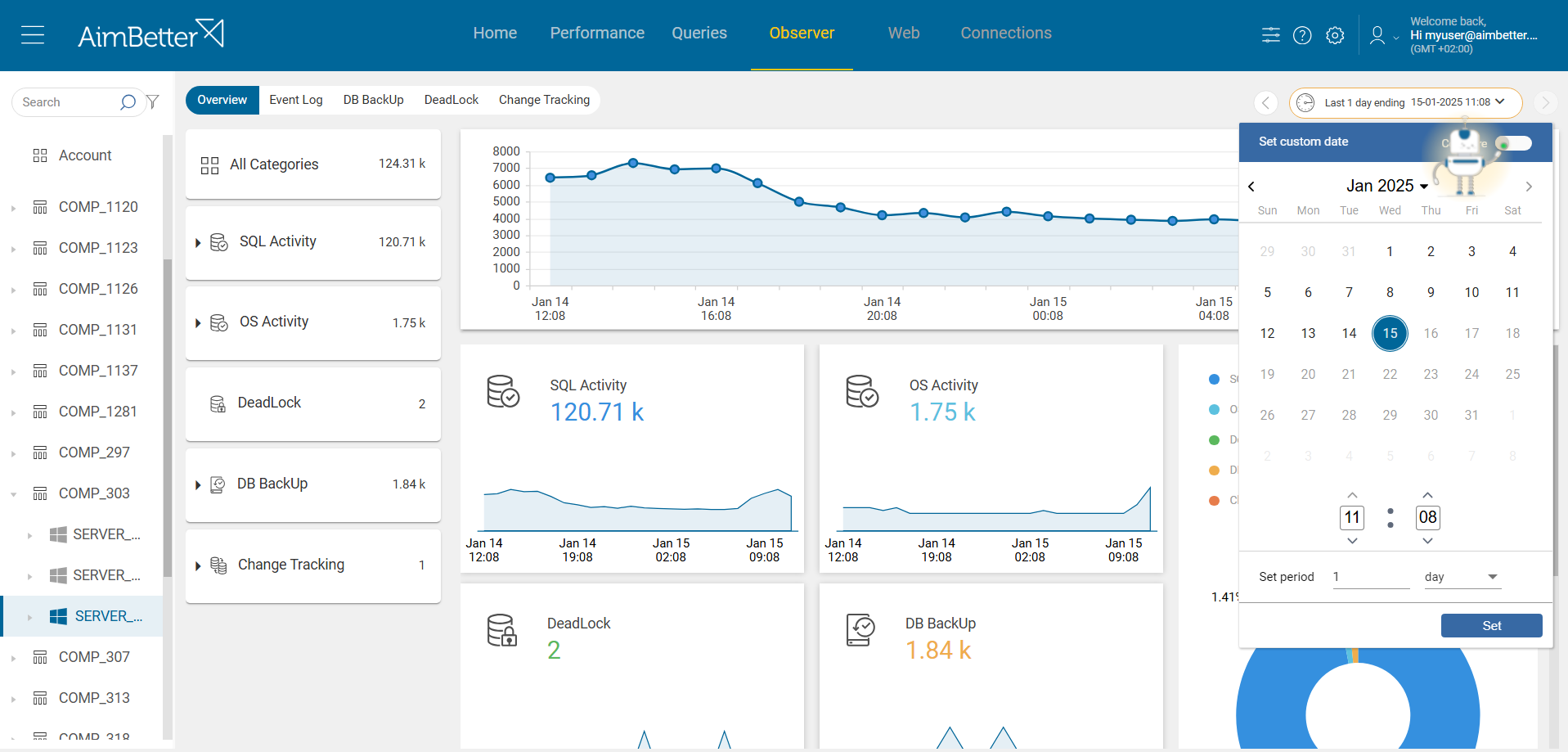1568x752 pixels.
Task: Expand the COMP_1120 tree node
Action: click(x=13, y=208)
